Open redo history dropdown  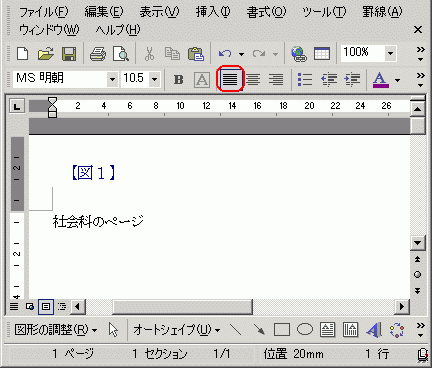(x=275, y=54)
